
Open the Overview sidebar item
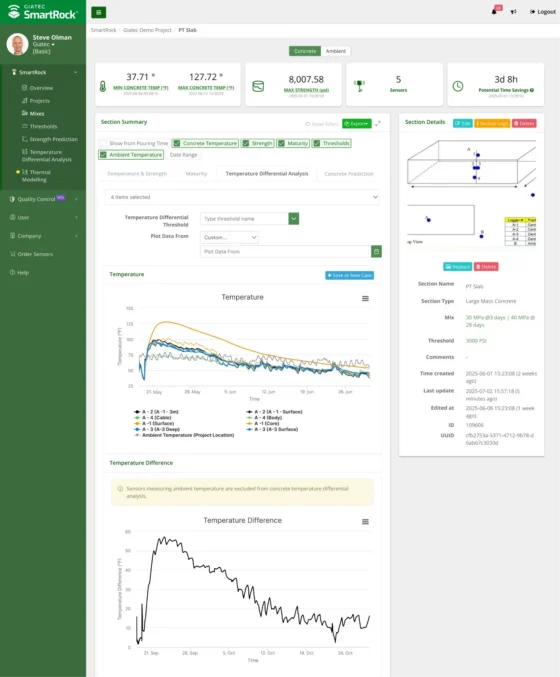click(41, 88)
